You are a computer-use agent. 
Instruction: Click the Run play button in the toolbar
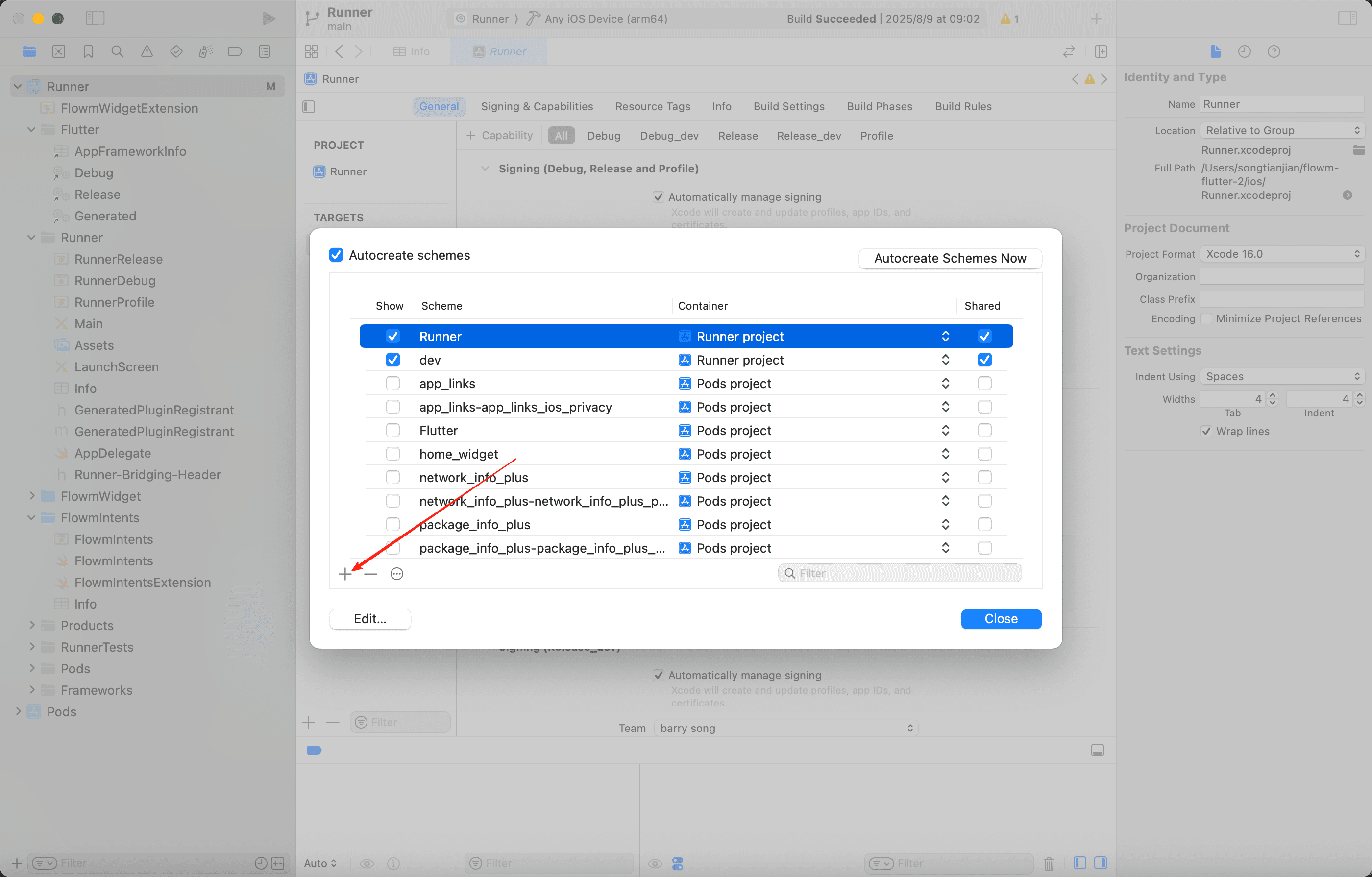[x=269, y=18]
